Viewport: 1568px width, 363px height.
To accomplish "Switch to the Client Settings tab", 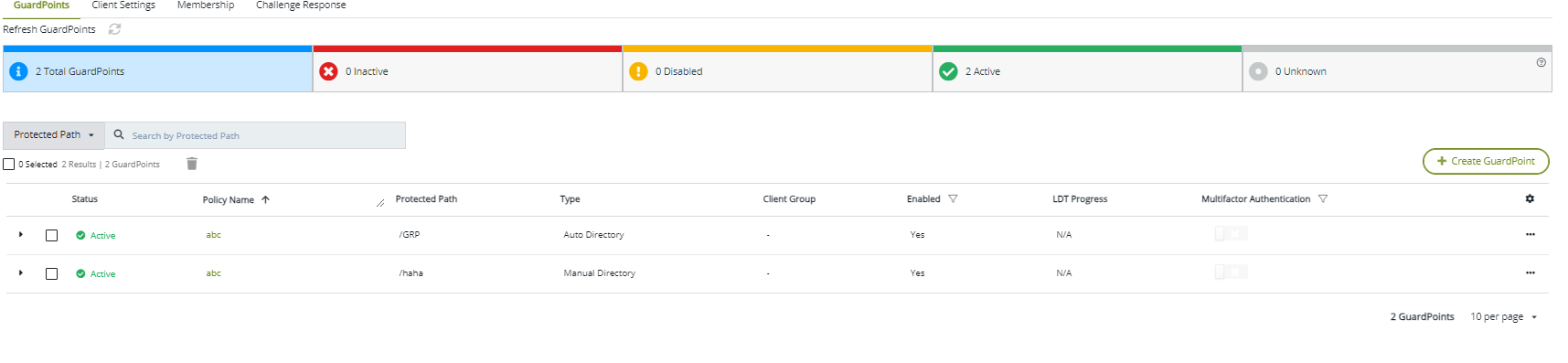I will tap(123, 5).
